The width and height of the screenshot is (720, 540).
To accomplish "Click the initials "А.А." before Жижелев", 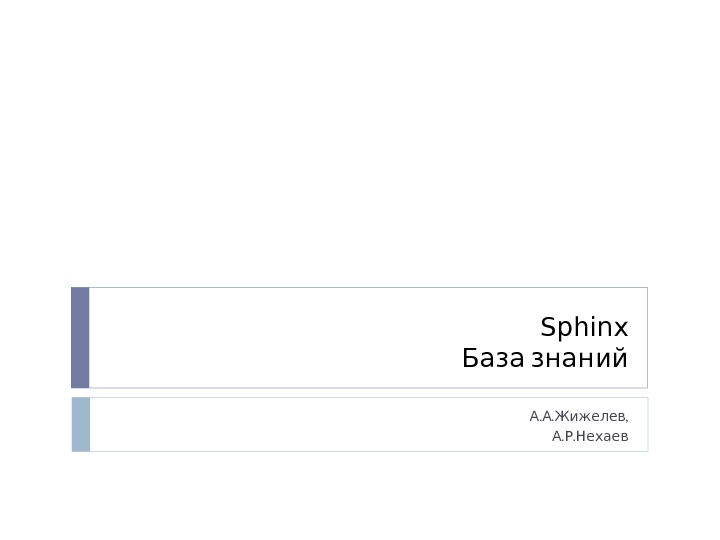I will pos(541,415).
